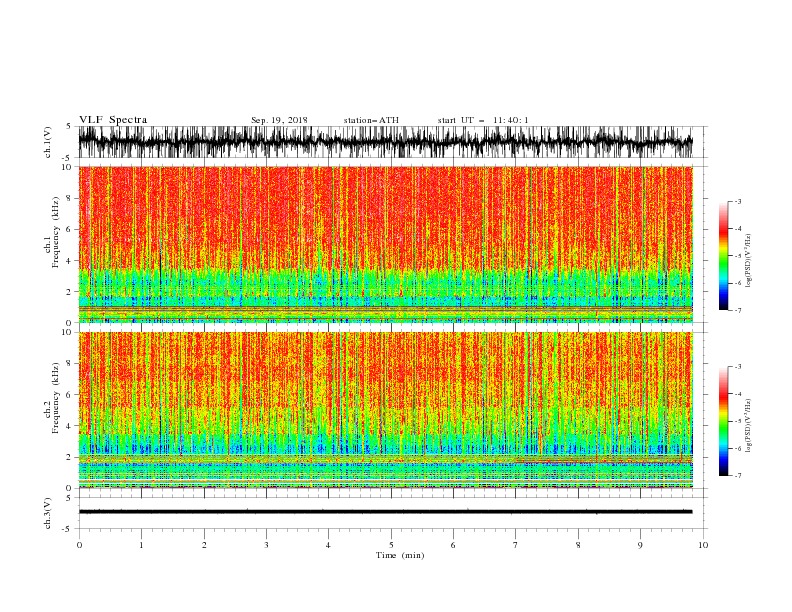The width and height of the screenshot is (792, 612).
Task: Click the ch.1 Frequency (kHz) axis label
Action: tap(52, 233)
